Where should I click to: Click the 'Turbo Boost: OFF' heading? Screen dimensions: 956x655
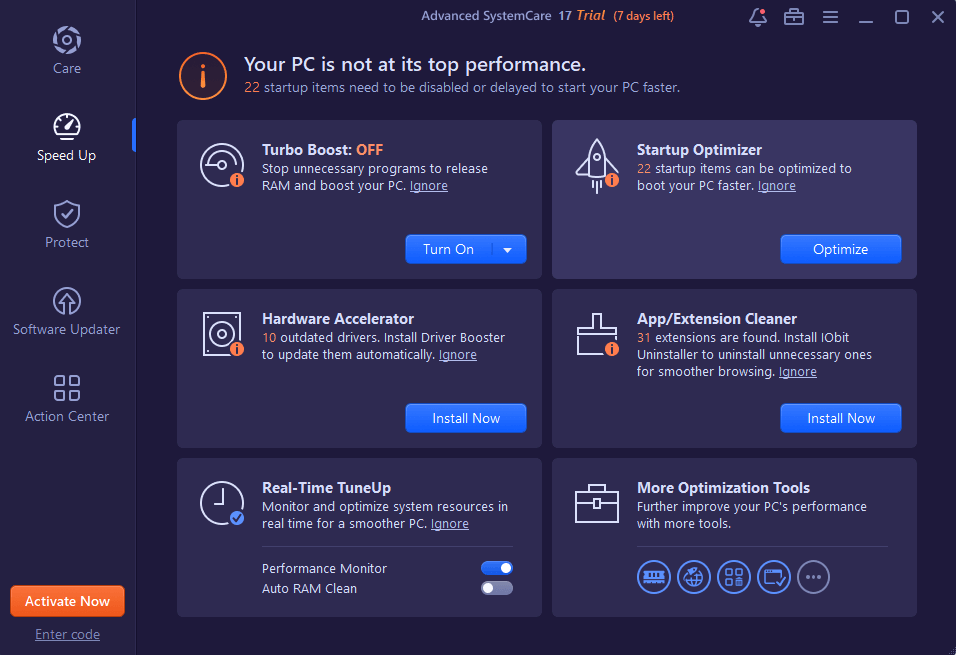(x=323, y=150)
